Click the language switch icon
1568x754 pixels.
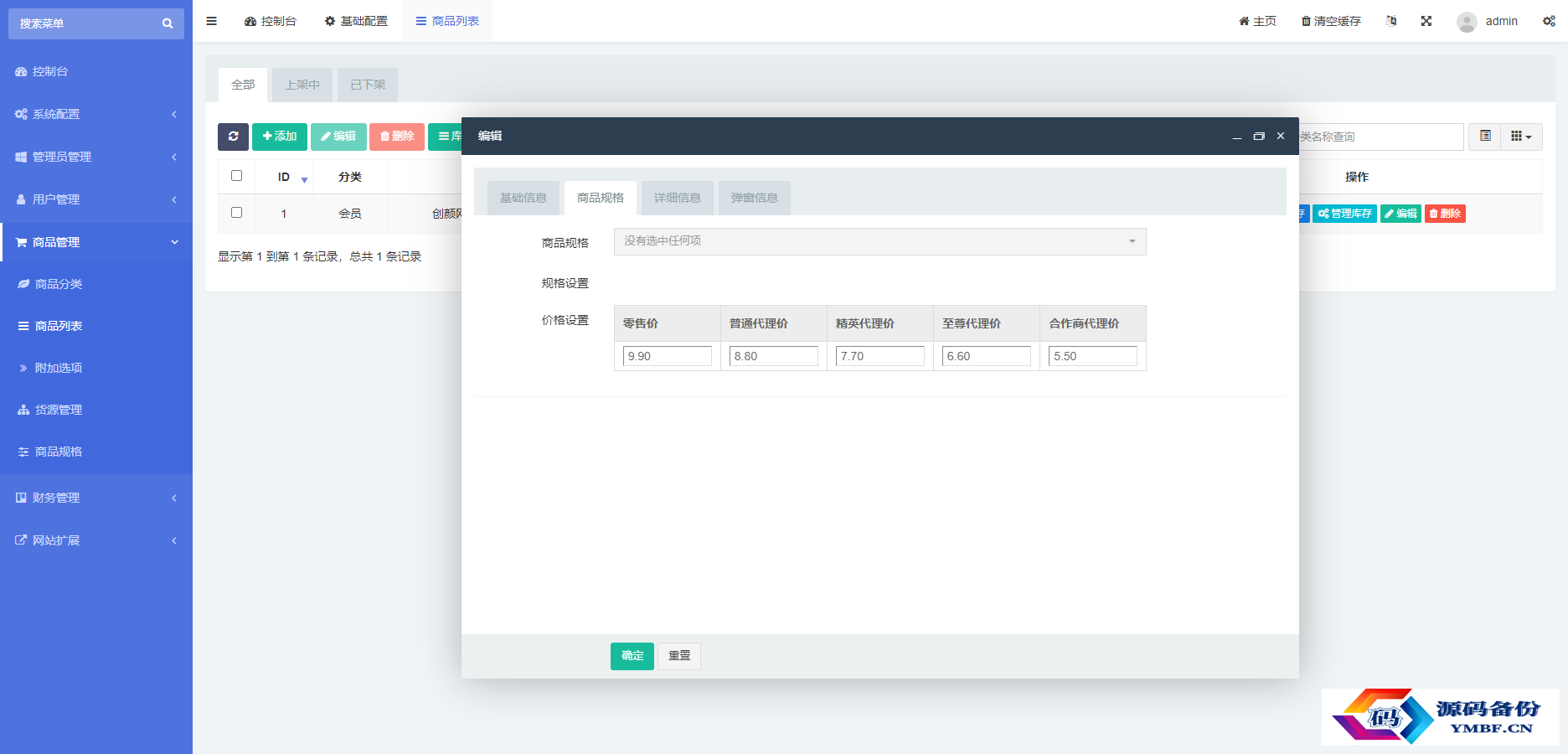pyautogui.click(x=1391, y=21)
